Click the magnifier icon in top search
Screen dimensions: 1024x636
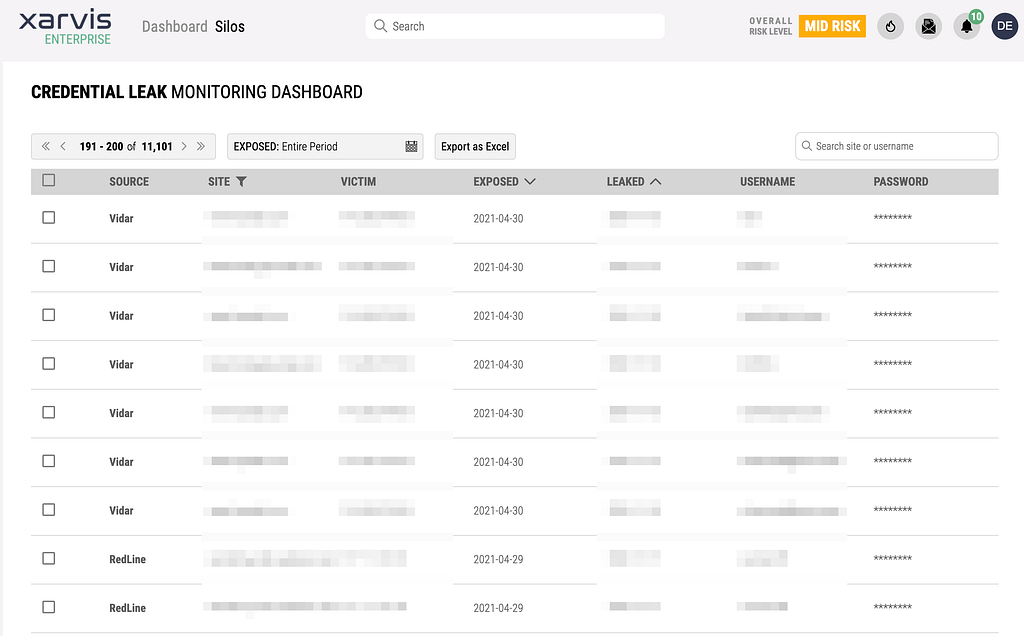[x=380, y=26]
